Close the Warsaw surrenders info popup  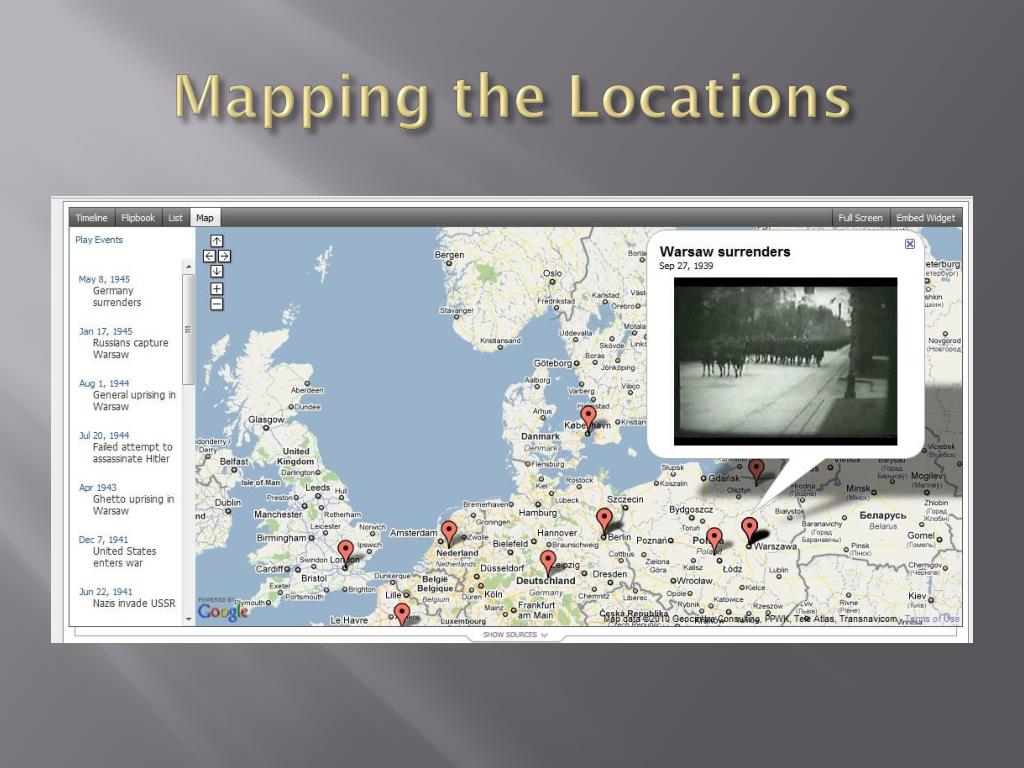click(x=910, y=244)
